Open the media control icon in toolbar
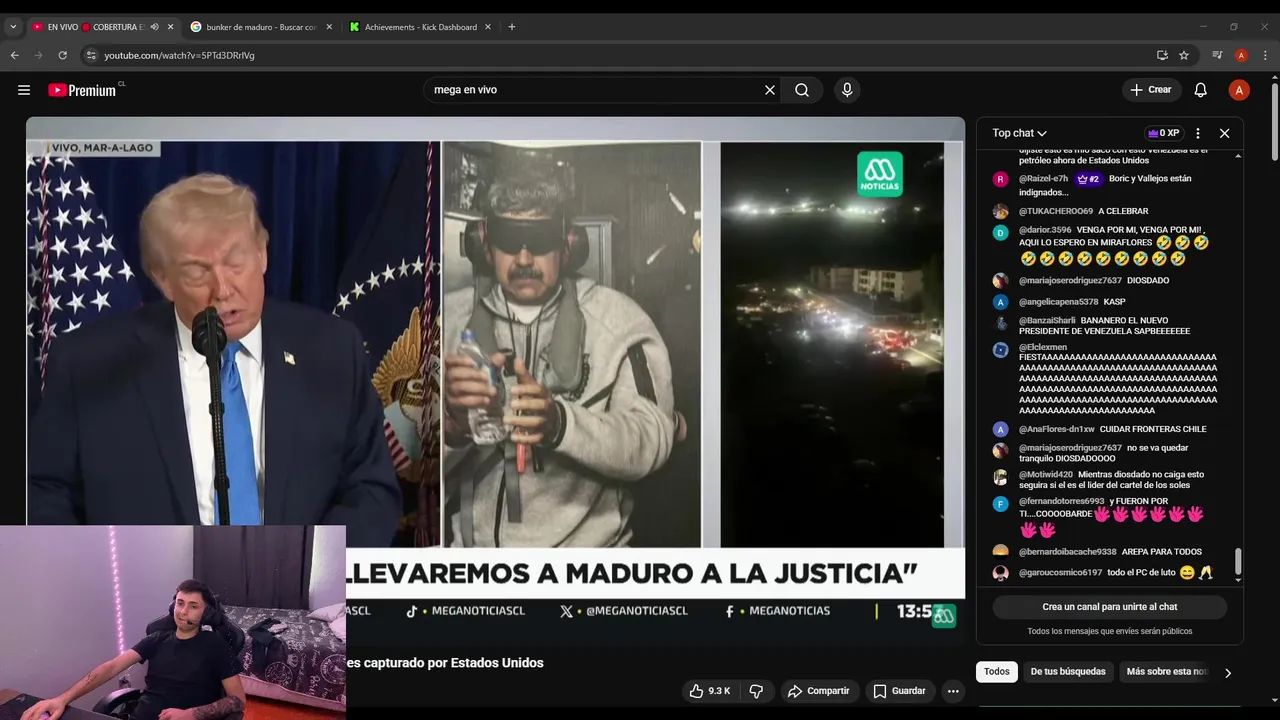Screen dimensions: 1280x720 pyautogui.click(x=1217, y=55)
